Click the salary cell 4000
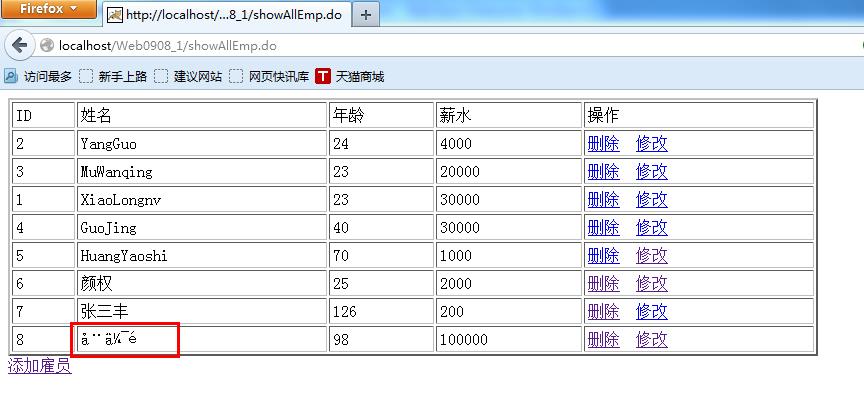 (x=509, y=144)
